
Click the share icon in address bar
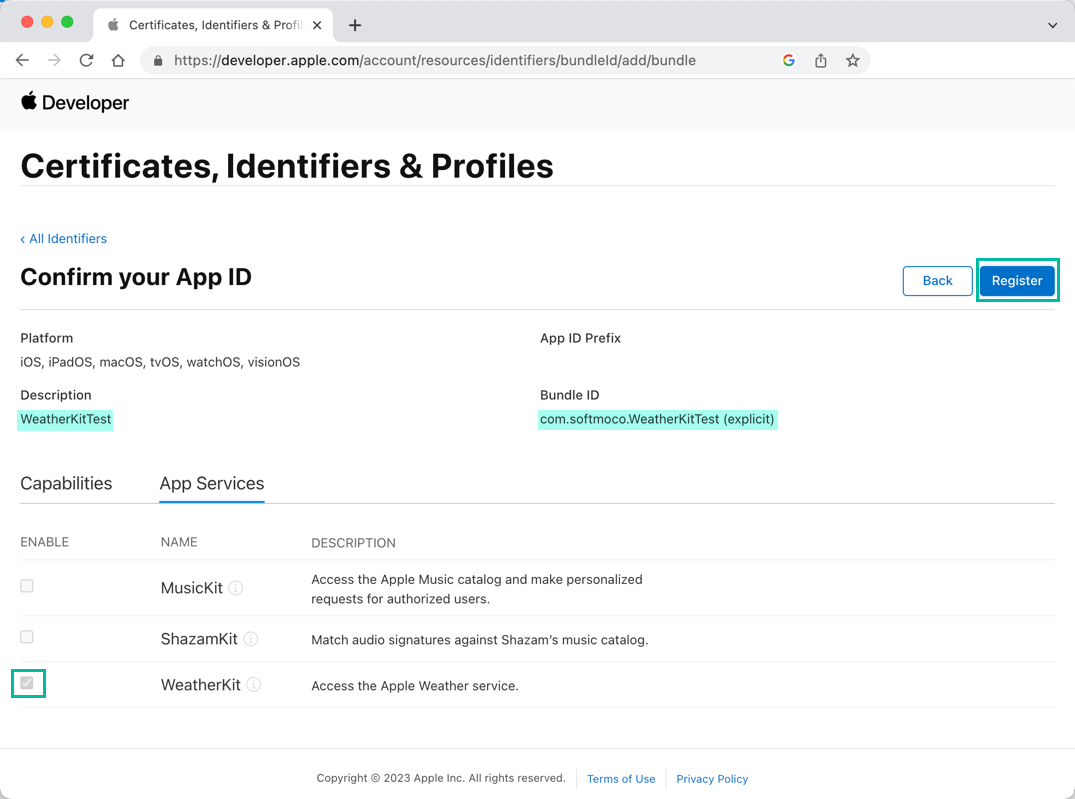click(820, 60)
